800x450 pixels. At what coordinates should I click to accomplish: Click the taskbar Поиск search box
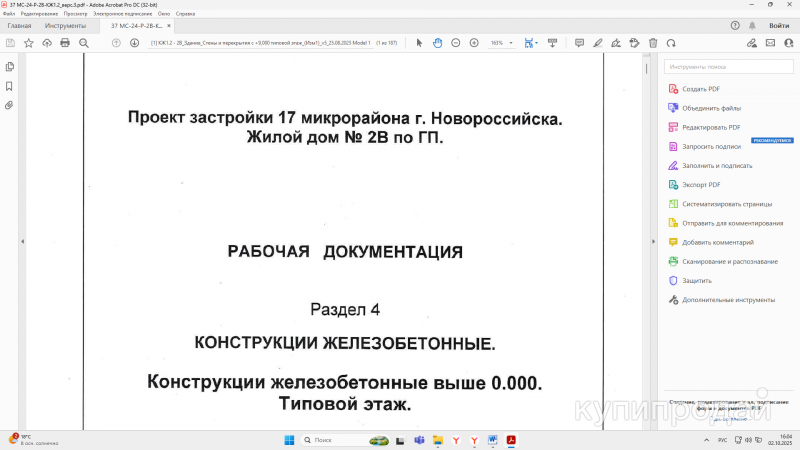[345, 440]
